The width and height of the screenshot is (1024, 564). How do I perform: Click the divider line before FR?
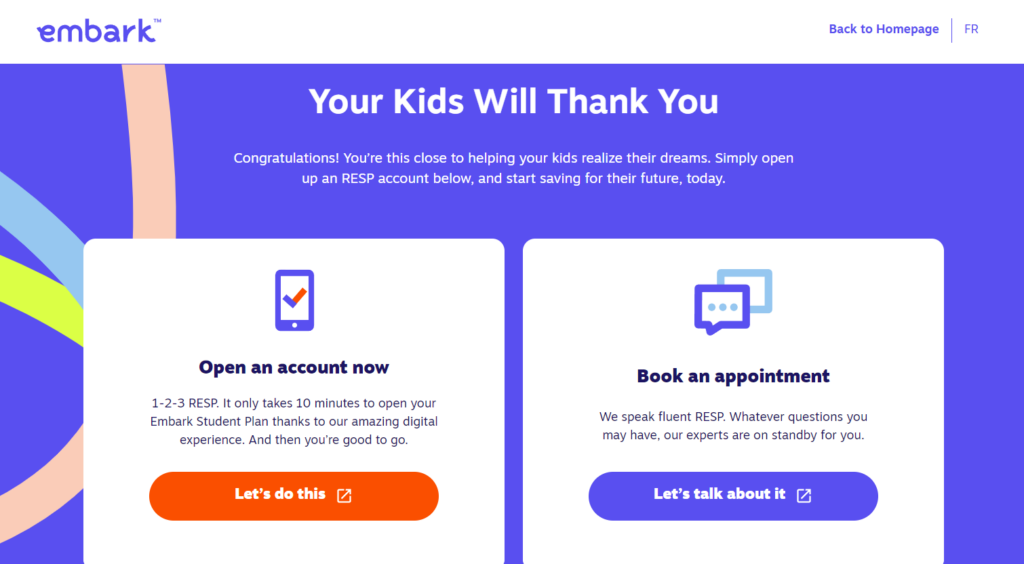point(952,30)
